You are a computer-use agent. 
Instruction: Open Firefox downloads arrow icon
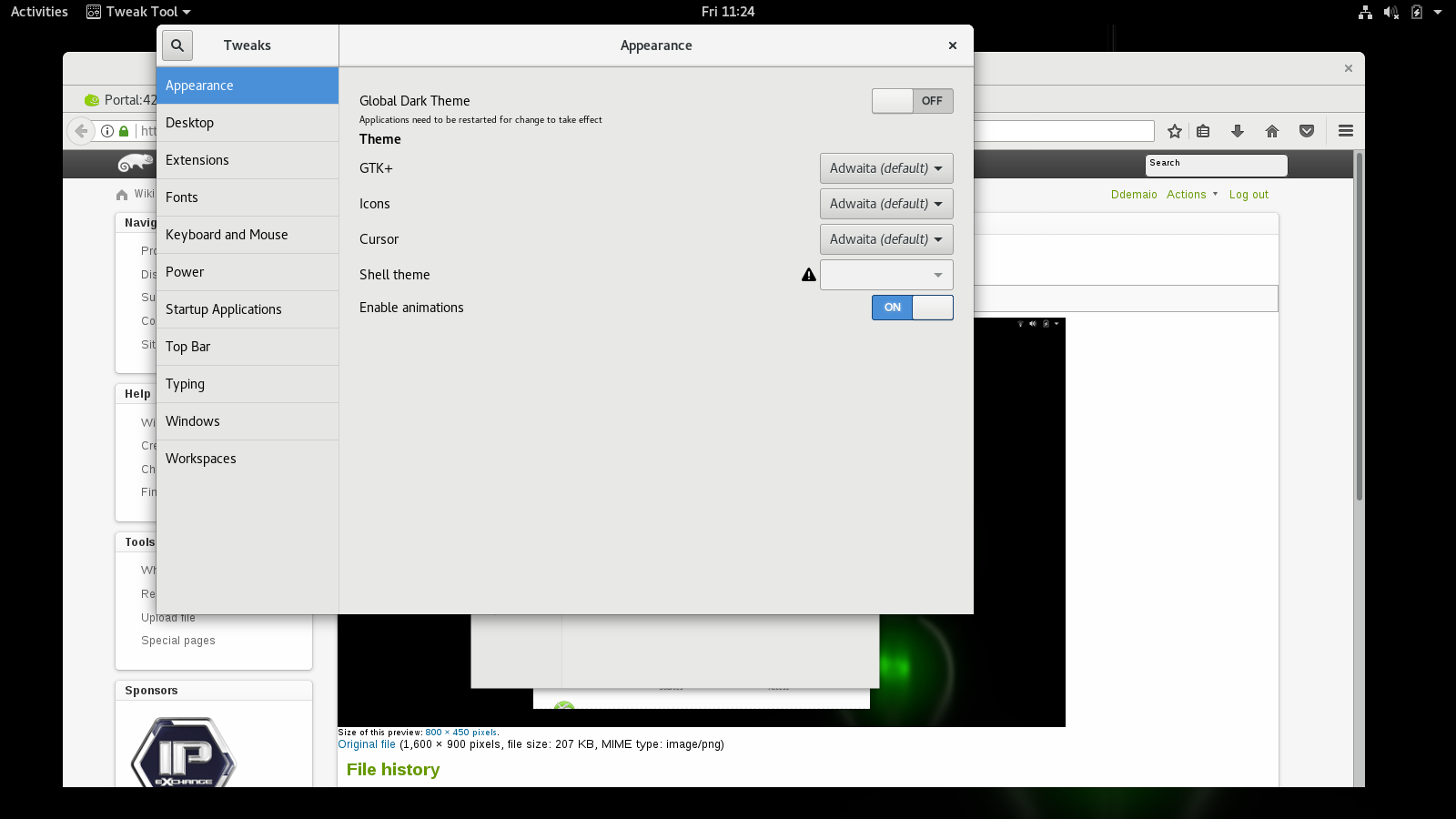[x=1238, y=131]
